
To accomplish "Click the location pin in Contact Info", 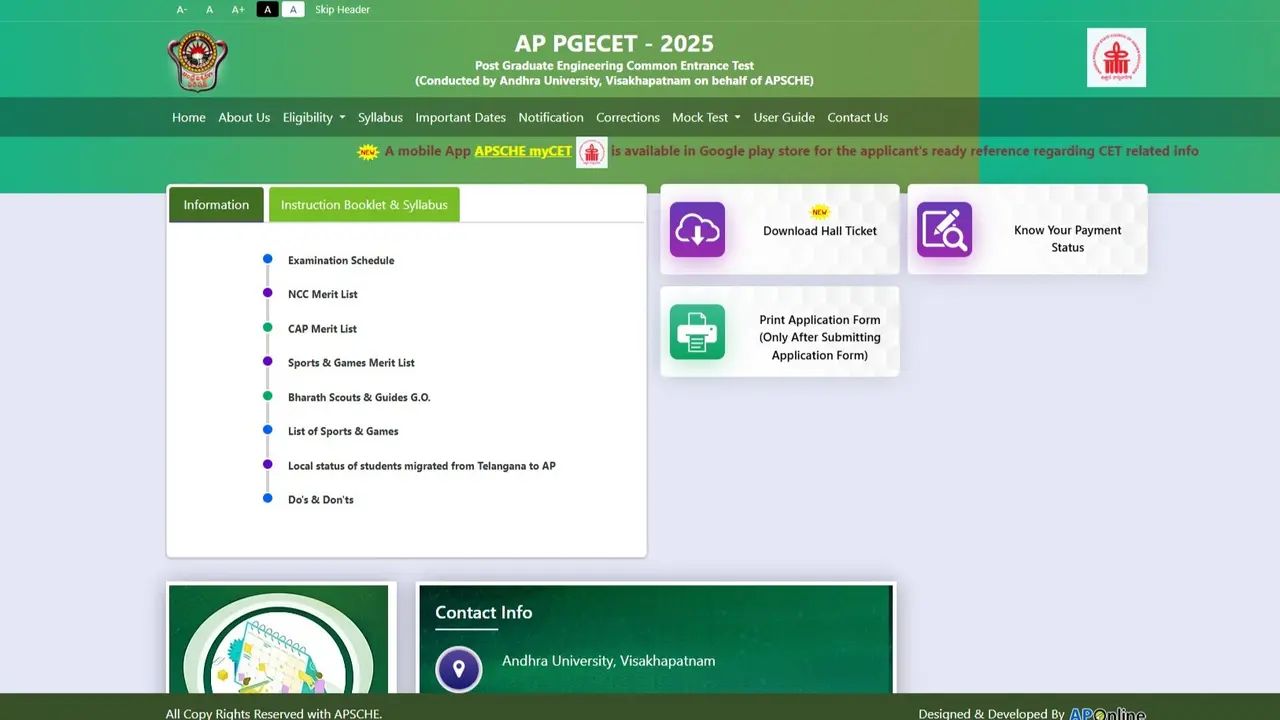I will (x=458, y=669).
